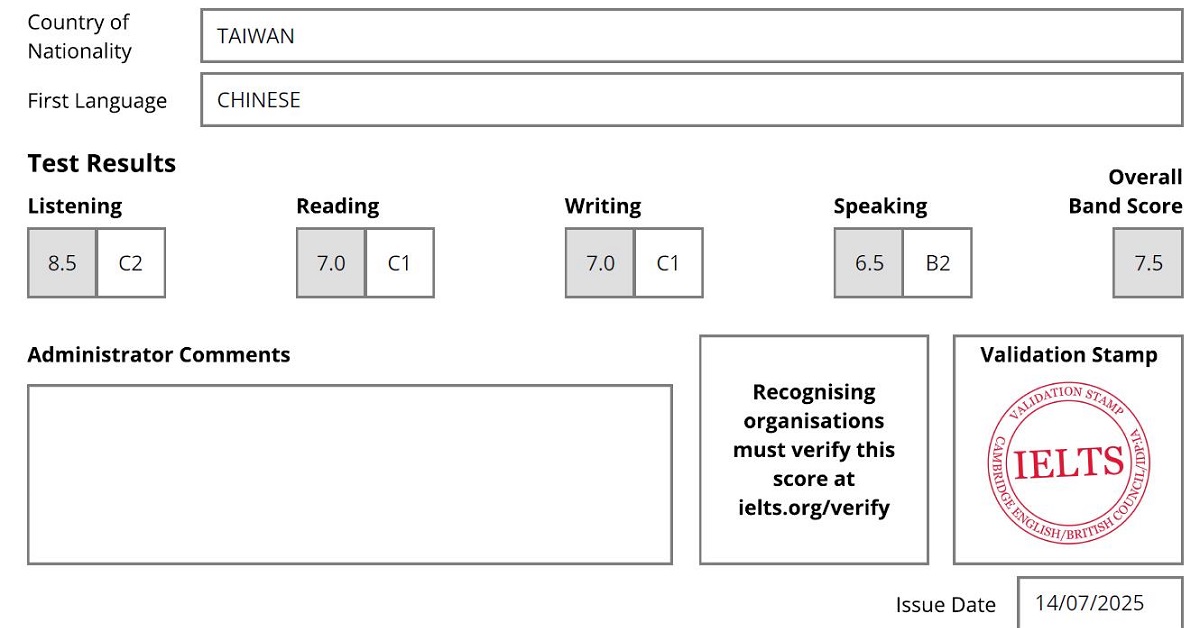
Task: Click the ielts.org/verify verification notice
Action: pyautogui.click(x=814, y=450)
